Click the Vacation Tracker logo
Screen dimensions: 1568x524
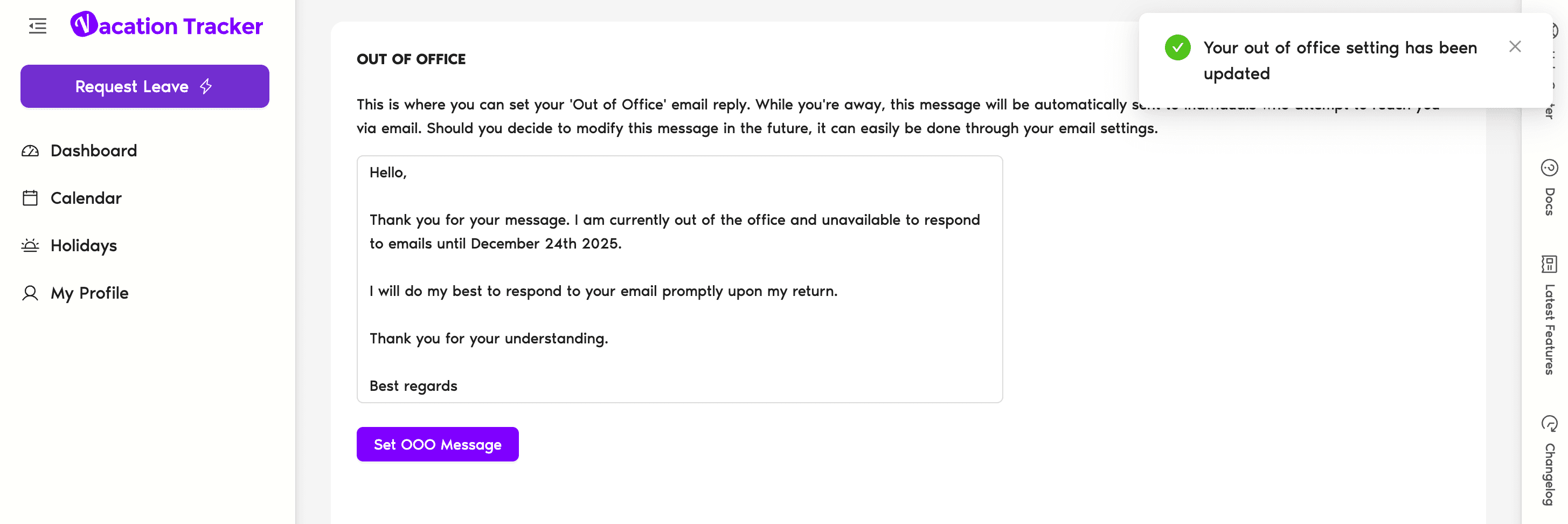167,25
